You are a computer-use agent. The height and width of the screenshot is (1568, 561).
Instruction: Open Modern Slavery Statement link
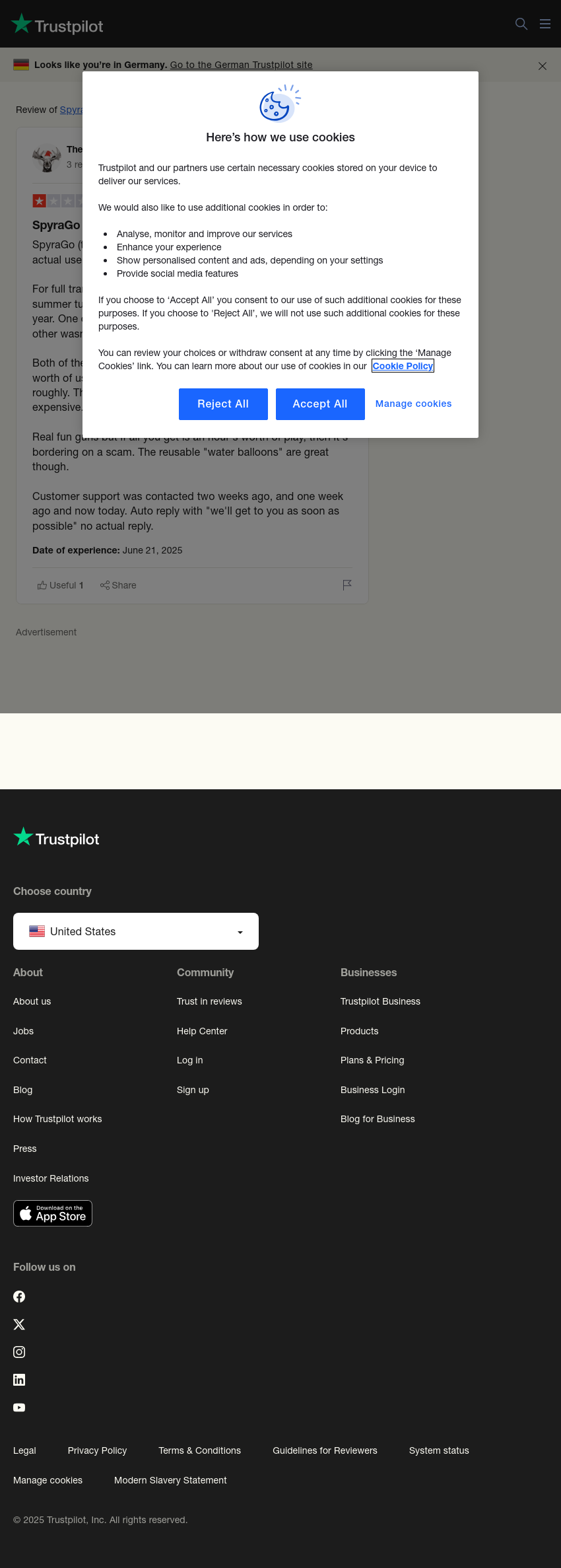tap(170, 1480)
